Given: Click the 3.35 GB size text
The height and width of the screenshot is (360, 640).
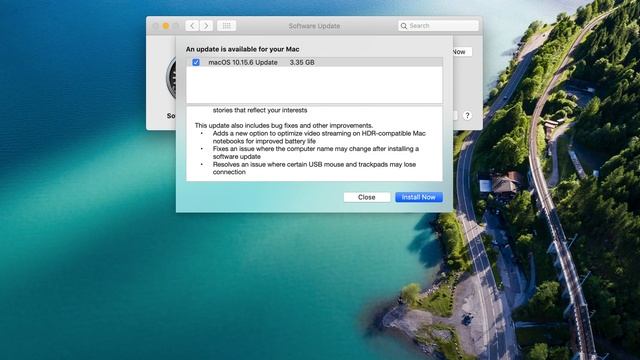Looking at the screenshot, I should [302, 62].
